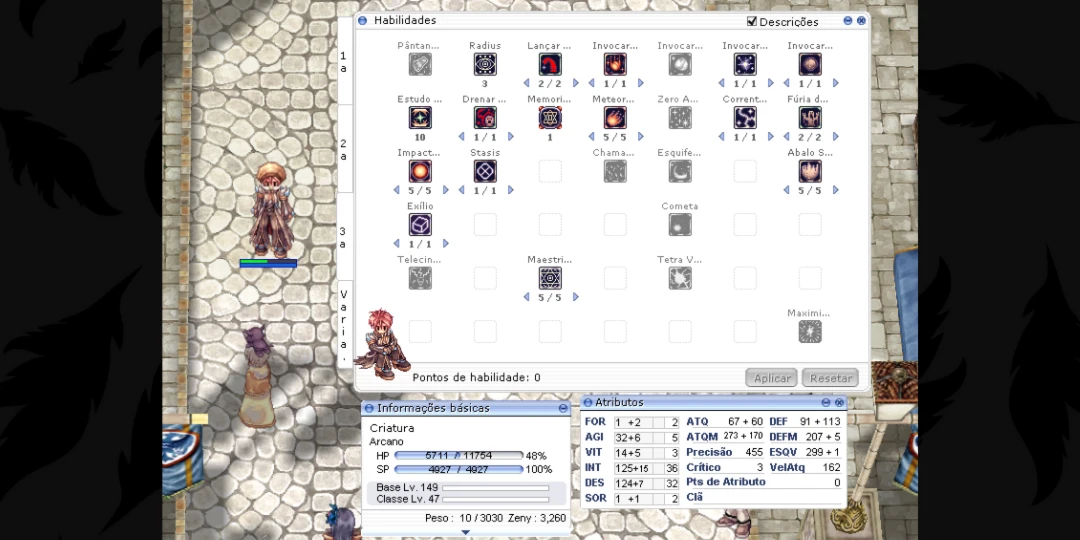This screenshot has height=540, width=1080.
Task: Click the Pts de Atributo label
Action: [726, 482]
